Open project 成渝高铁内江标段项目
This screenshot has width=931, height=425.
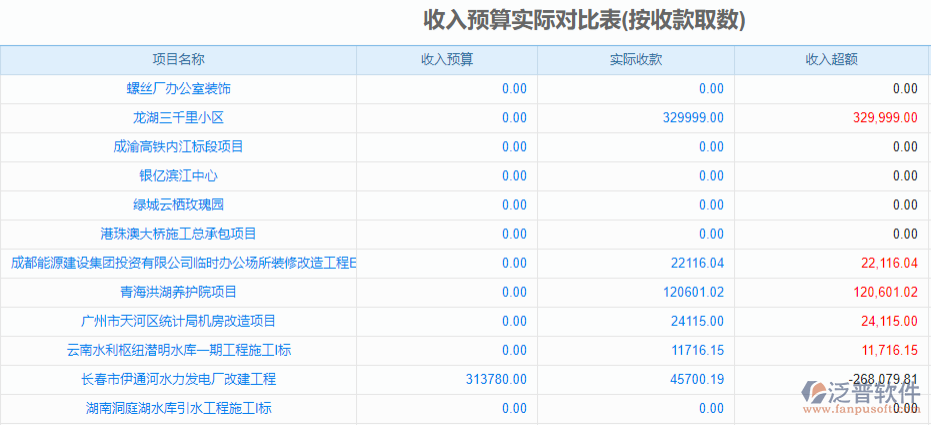coord(179,147)
